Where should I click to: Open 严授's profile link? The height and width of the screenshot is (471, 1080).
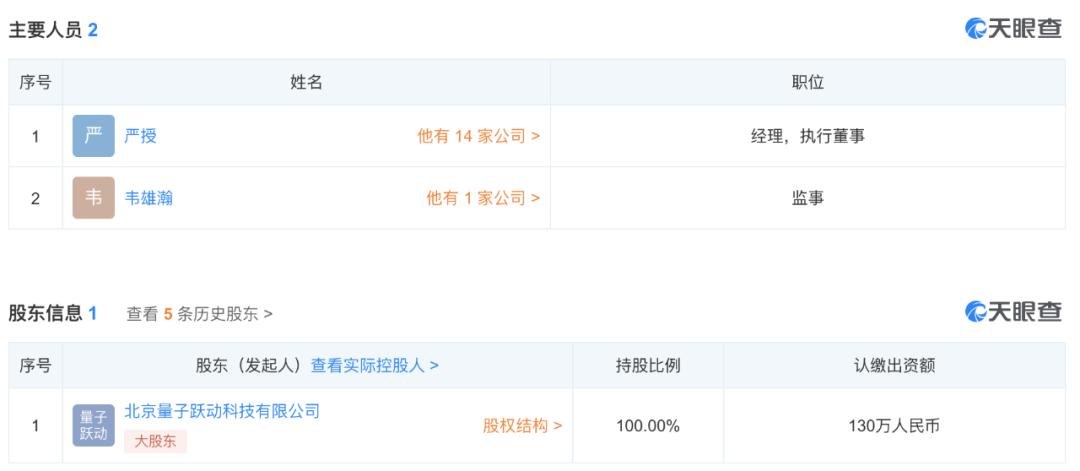[x=141, y=136]
